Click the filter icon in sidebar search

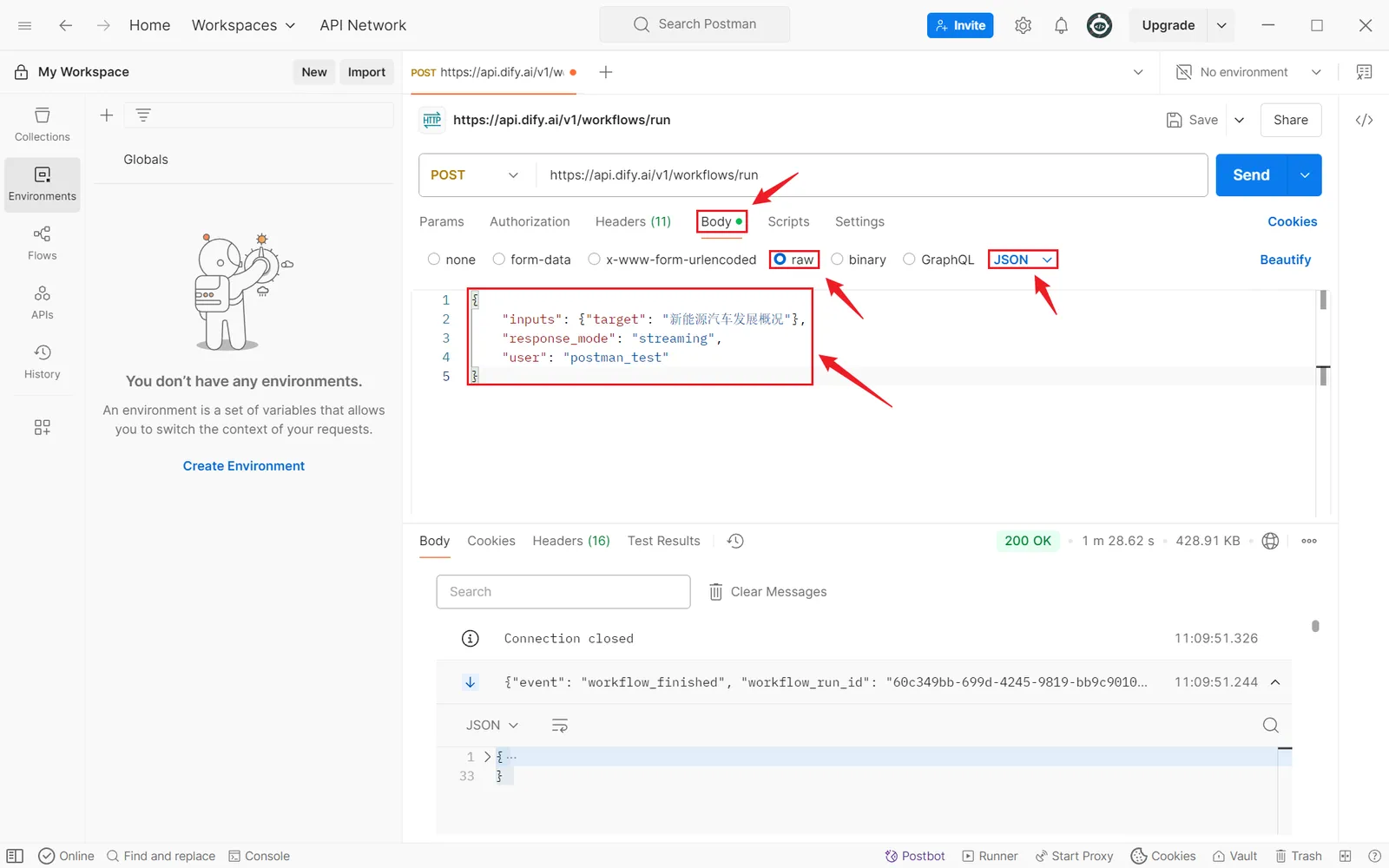tap(143, 115)
